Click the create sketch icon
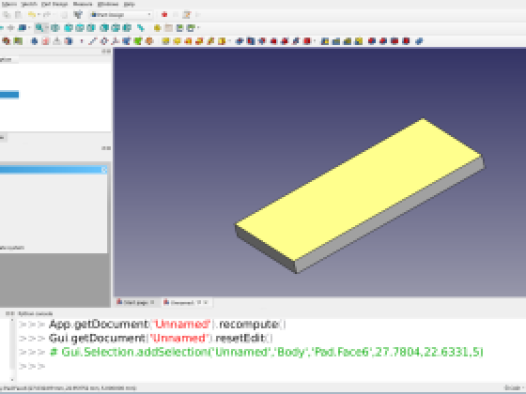 (18, 41)
